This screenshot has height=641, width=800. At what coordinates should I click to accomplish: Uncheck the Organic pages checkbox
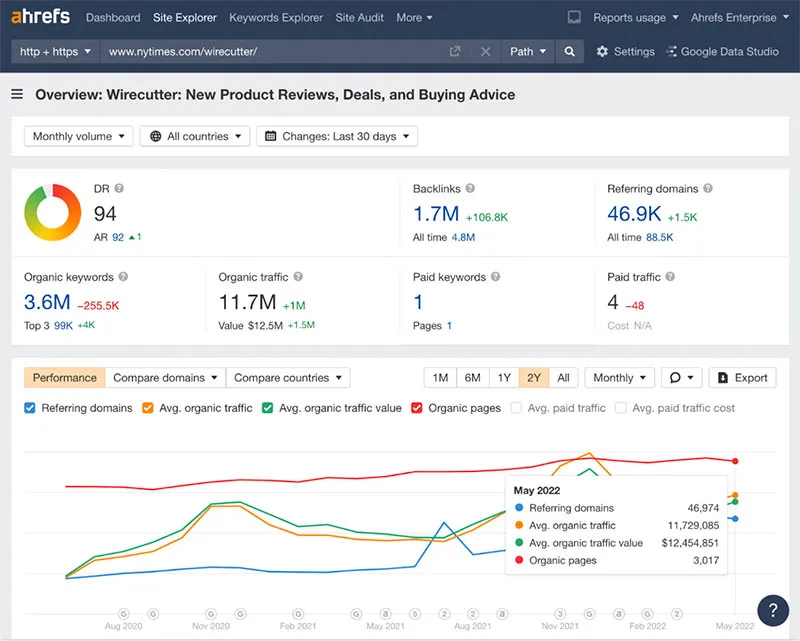[x=418, y=408]
